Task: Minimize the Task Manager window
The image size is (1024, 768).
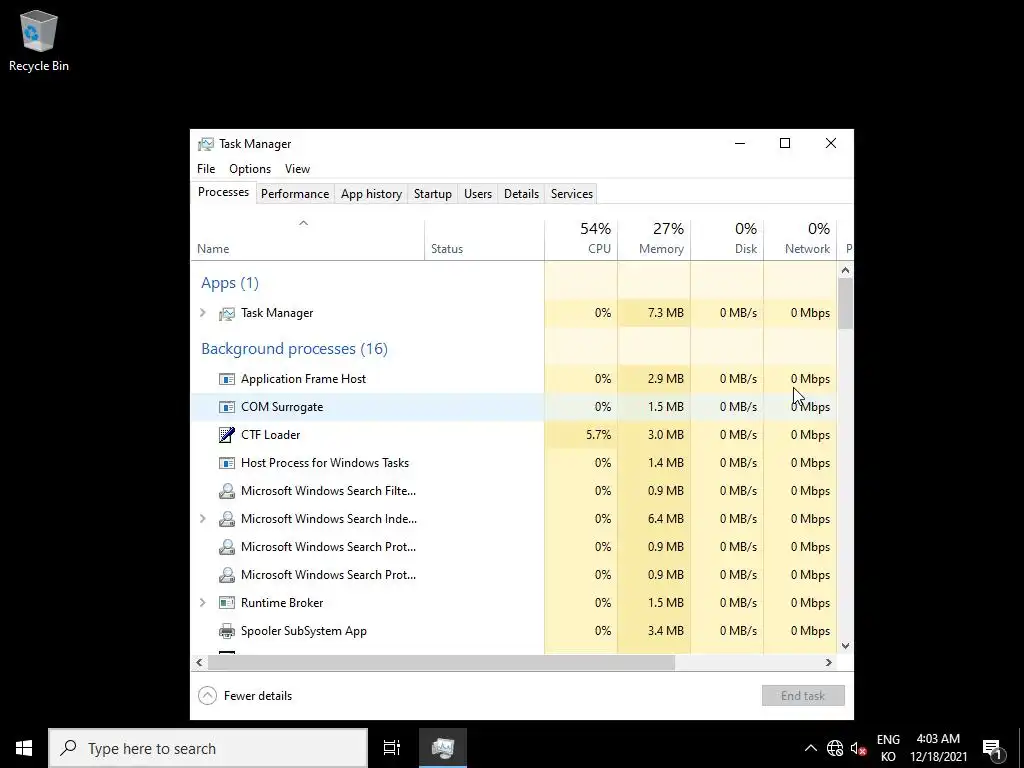Action: pos(740,144)
